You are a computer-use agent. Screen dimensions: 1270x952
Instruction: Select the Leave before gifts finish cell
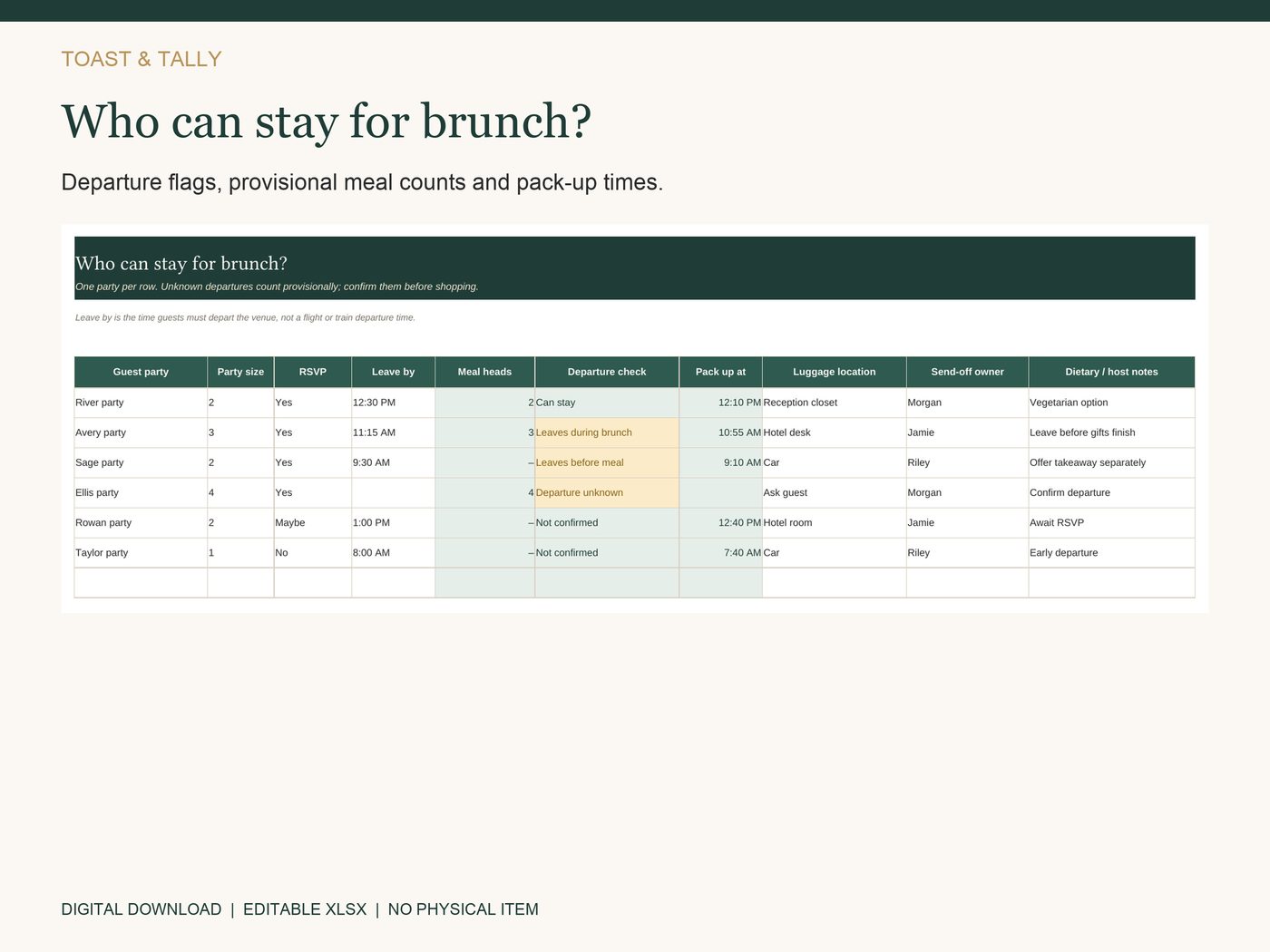click(1112, 432)
